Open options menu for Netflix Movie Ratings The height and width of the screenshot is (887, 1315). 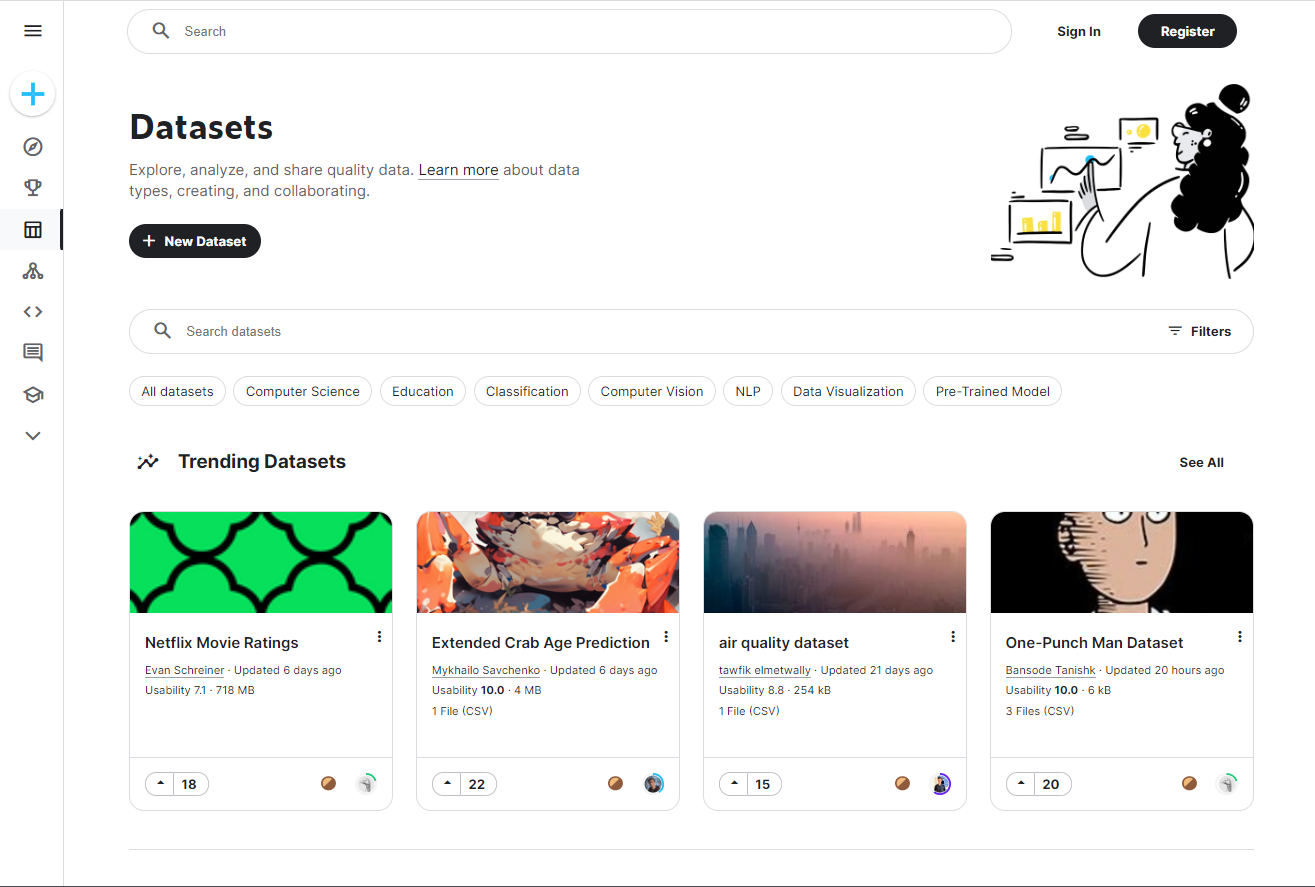(x=379, y=637)
